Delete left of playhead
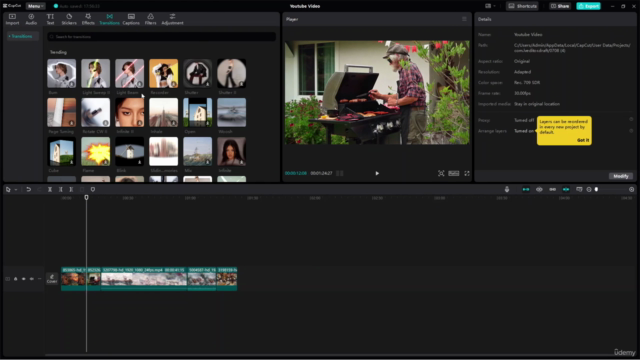The width and height of the screenshot is (640, 360). (x=60, y=190)
